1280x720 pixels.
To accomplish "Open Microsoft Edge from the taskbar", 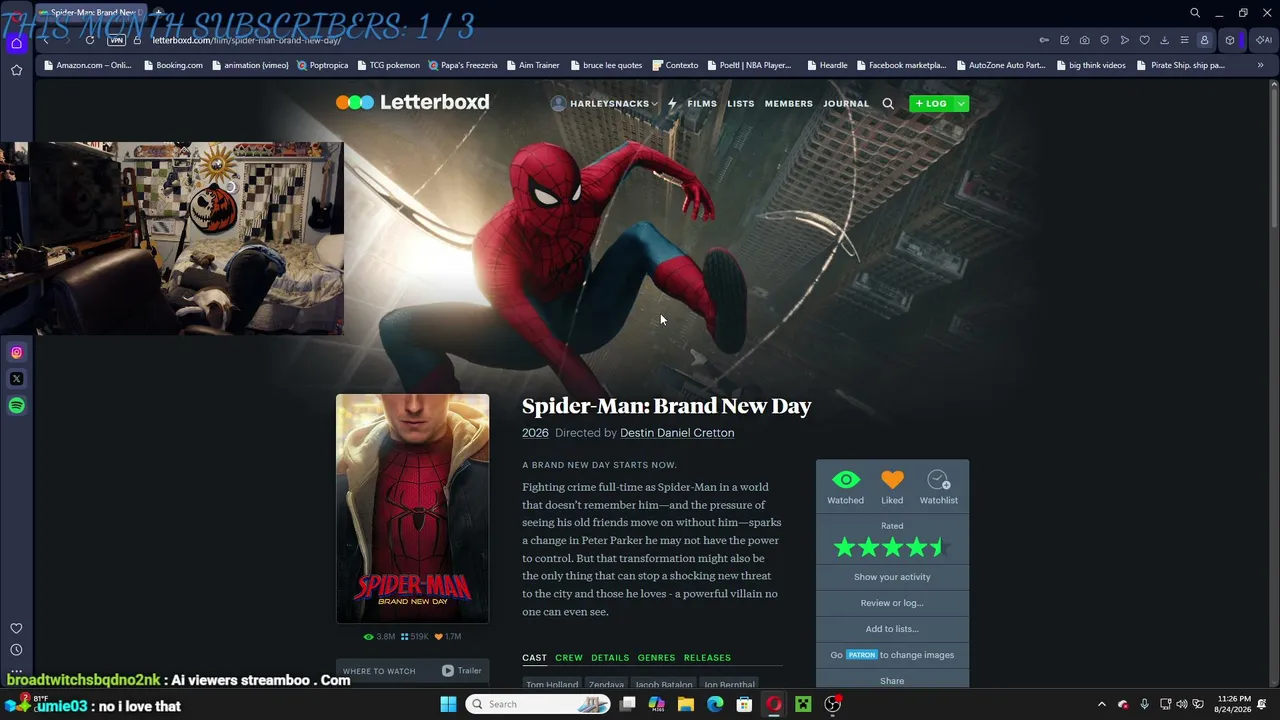I will click(x=715, y=704).
